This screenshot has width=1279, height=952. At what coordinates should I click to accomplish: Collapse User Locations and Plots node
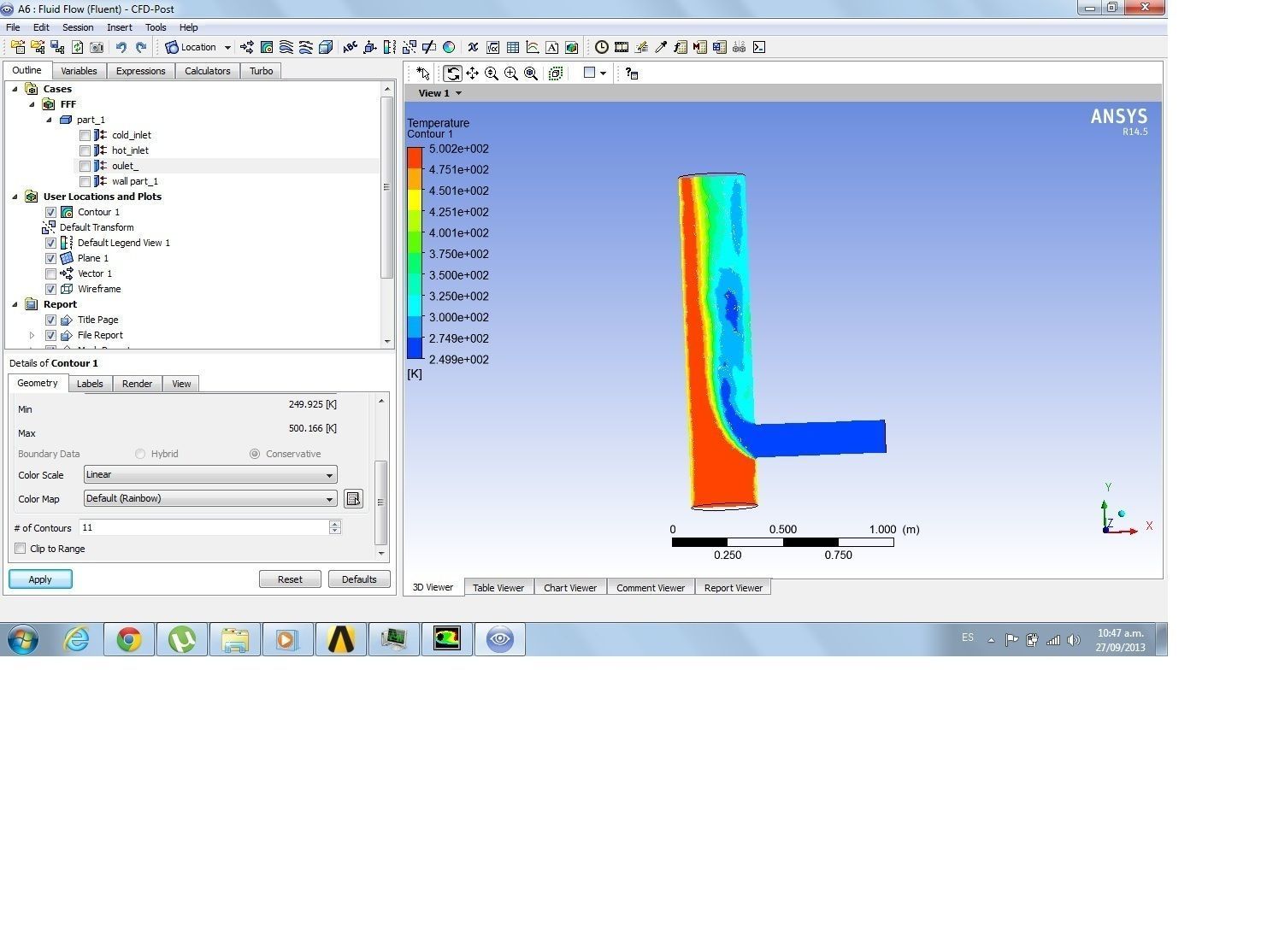pos(15,197)
